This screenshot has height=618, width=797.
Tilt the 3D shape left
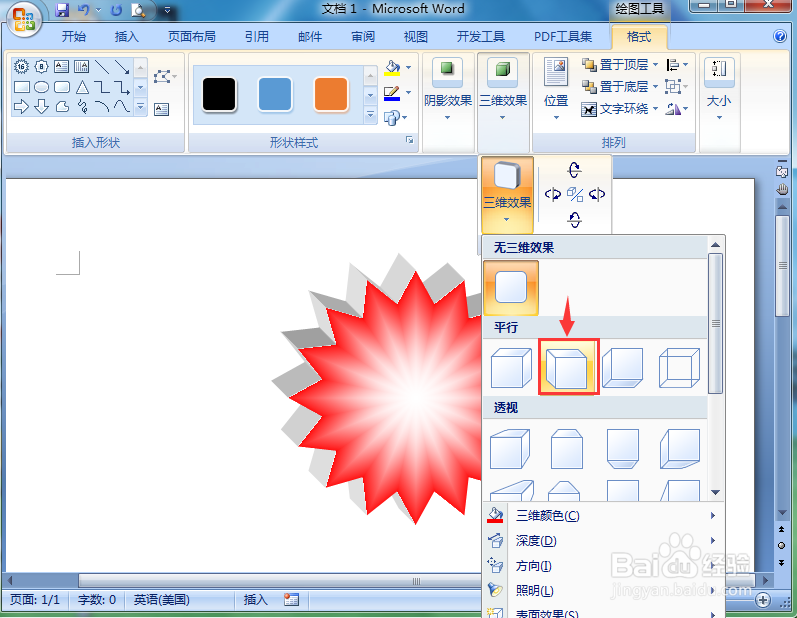coord(553,194)
